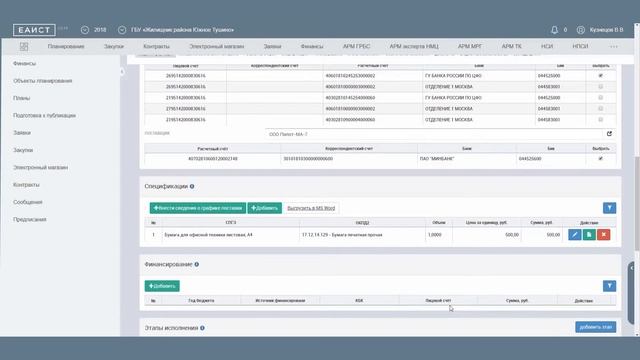This screenshot has width=640, height=360.
Task: Open the user profile icon by Кузнецов В.В.
Action: click(580, 30)
